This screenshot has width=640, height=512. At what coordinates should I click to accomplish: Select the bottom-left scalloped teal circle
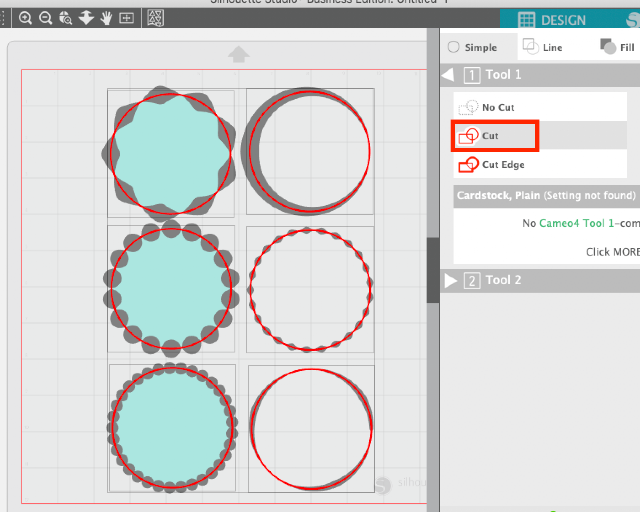pos(172,427)
